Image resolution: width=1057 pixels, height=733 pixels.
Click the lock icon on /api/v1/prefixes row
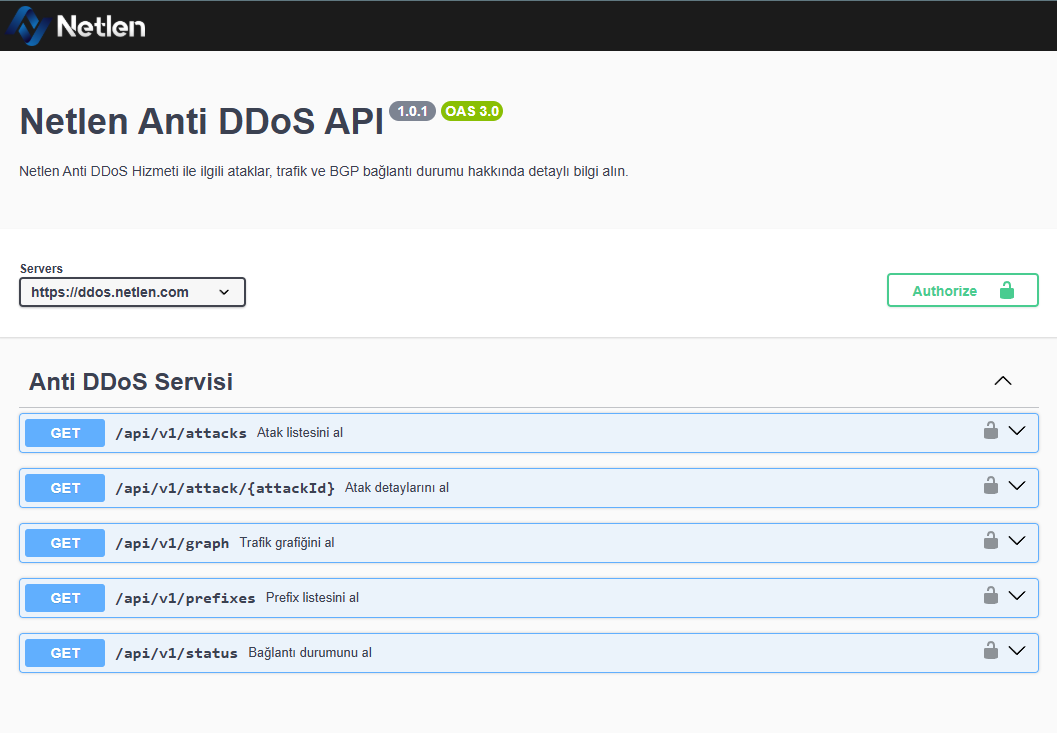pos(990,595)
